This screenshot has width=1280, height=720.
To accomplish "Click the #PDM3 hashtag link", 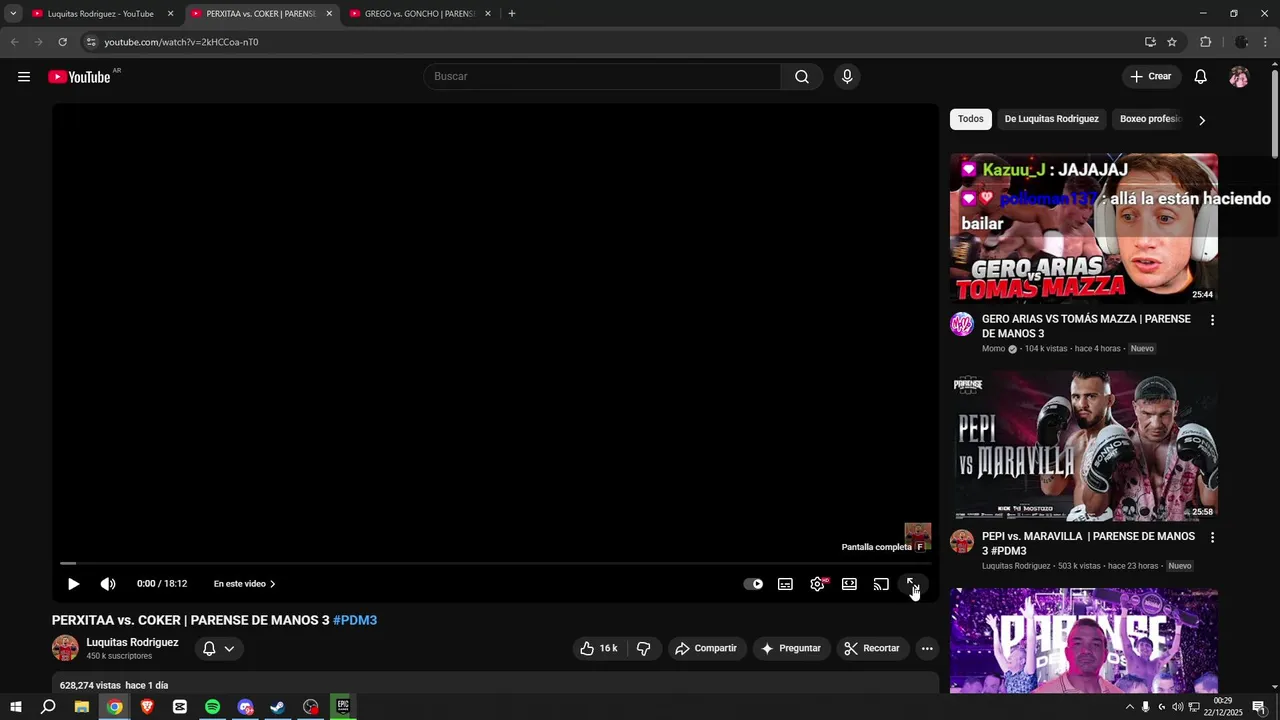I will (x=355, y=620).
